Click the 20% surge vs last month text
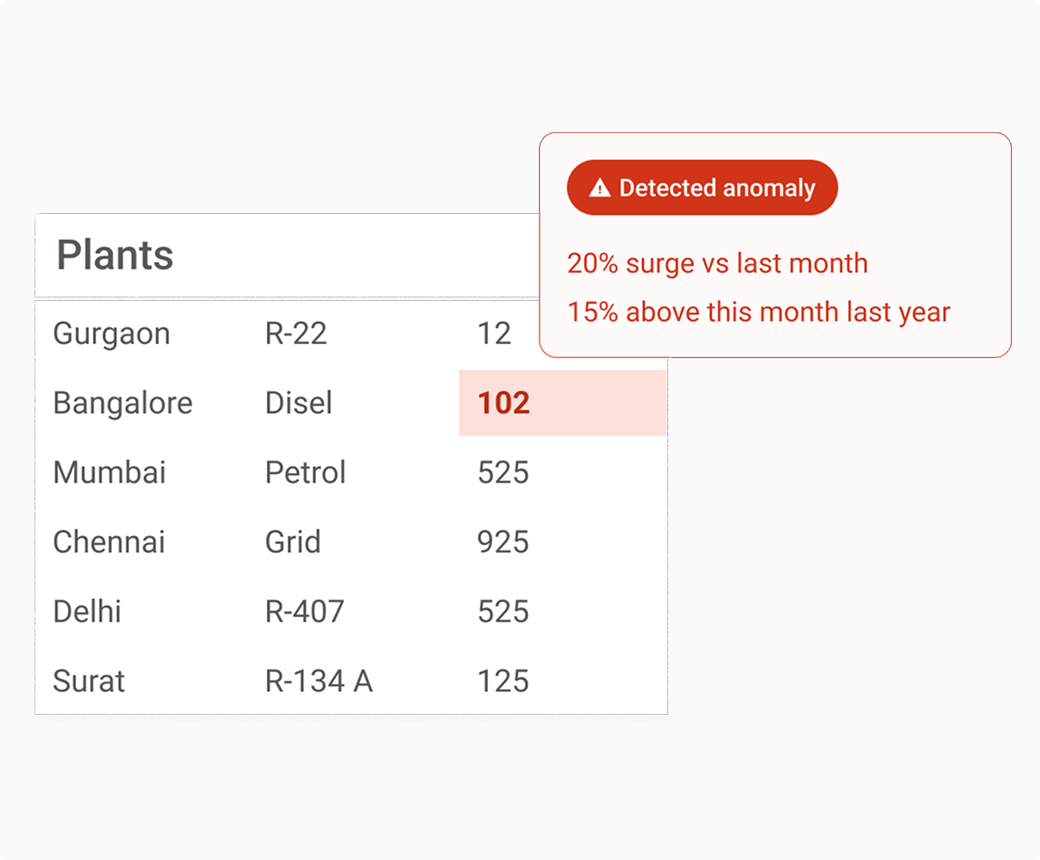This screenshot has width=1040, height=860. pyautogui.click(x=717, y=264)
